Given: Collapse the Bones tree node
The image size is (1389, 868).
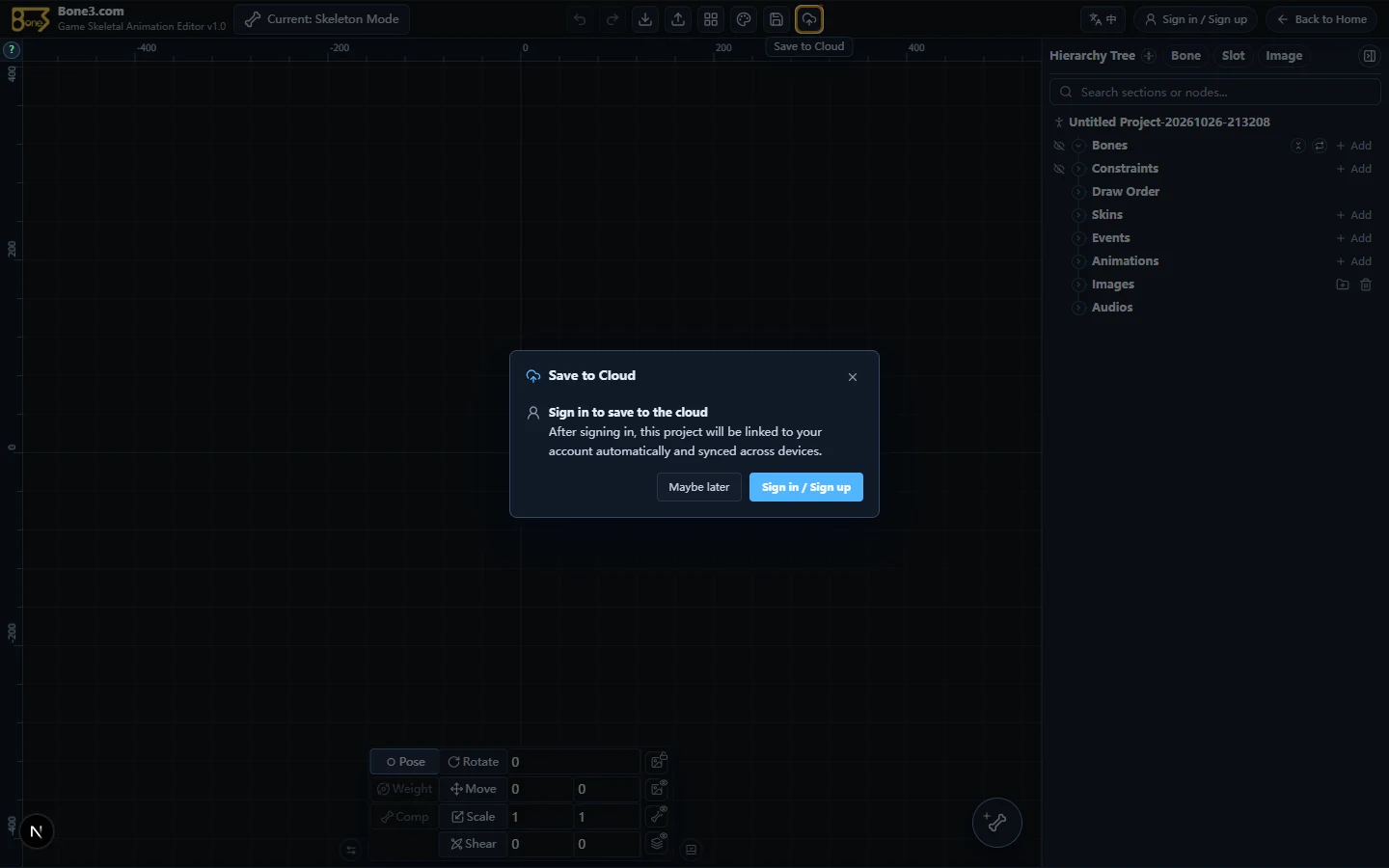Looking at the screenshot, I should pos(1078,146).
